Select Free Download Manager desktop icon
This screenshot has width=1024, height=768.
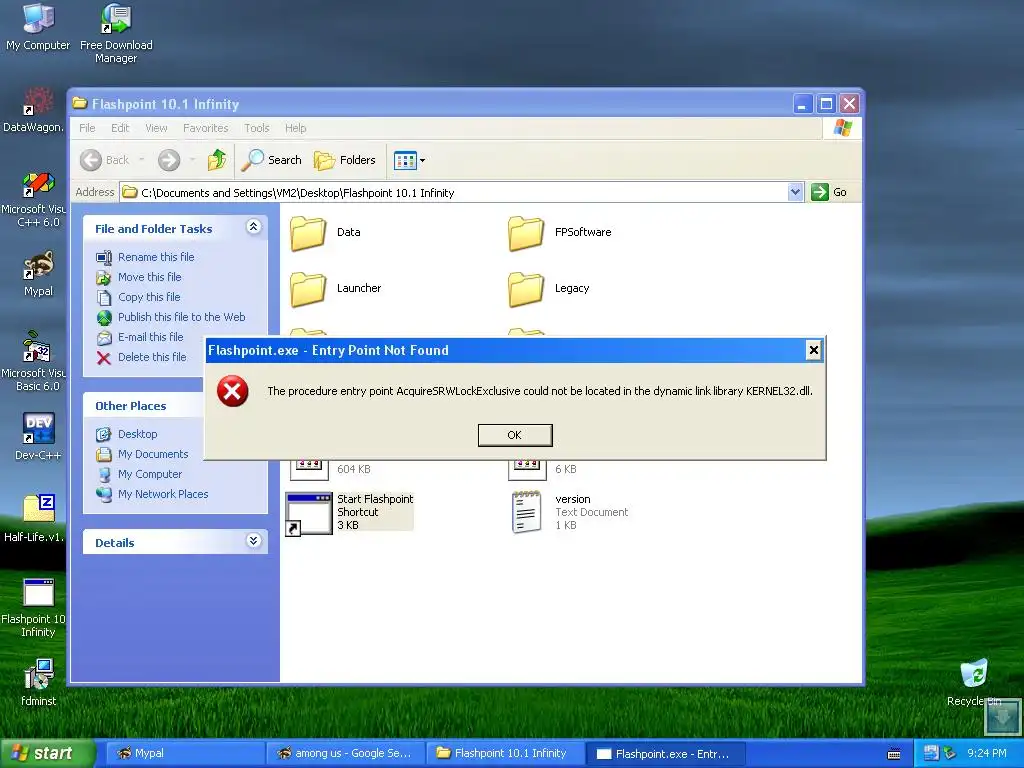coord(116,33)
